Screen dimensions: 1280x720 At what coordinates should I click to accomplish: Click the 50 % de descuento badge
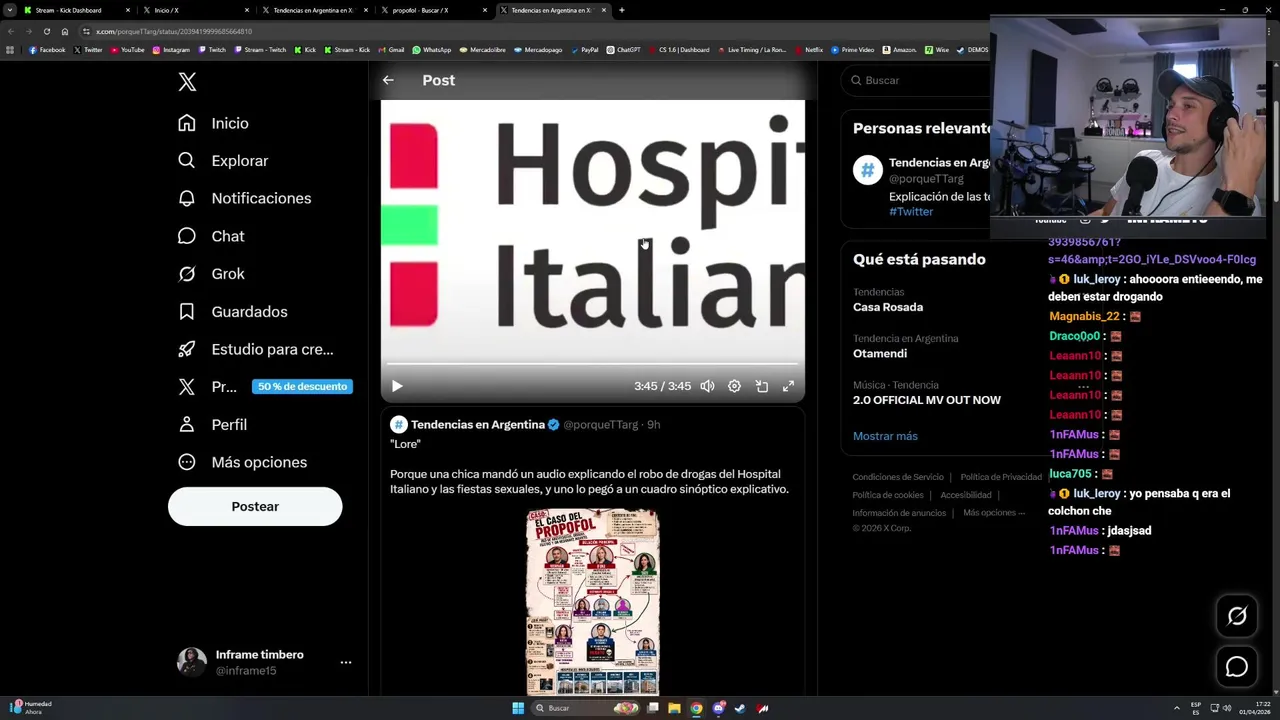click(302, 387)
